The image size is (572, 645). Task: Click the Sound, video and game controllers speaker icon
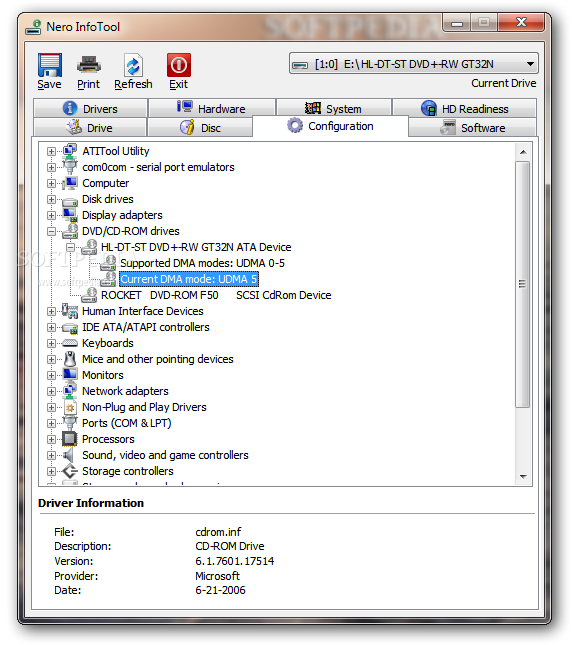point(69,455)
